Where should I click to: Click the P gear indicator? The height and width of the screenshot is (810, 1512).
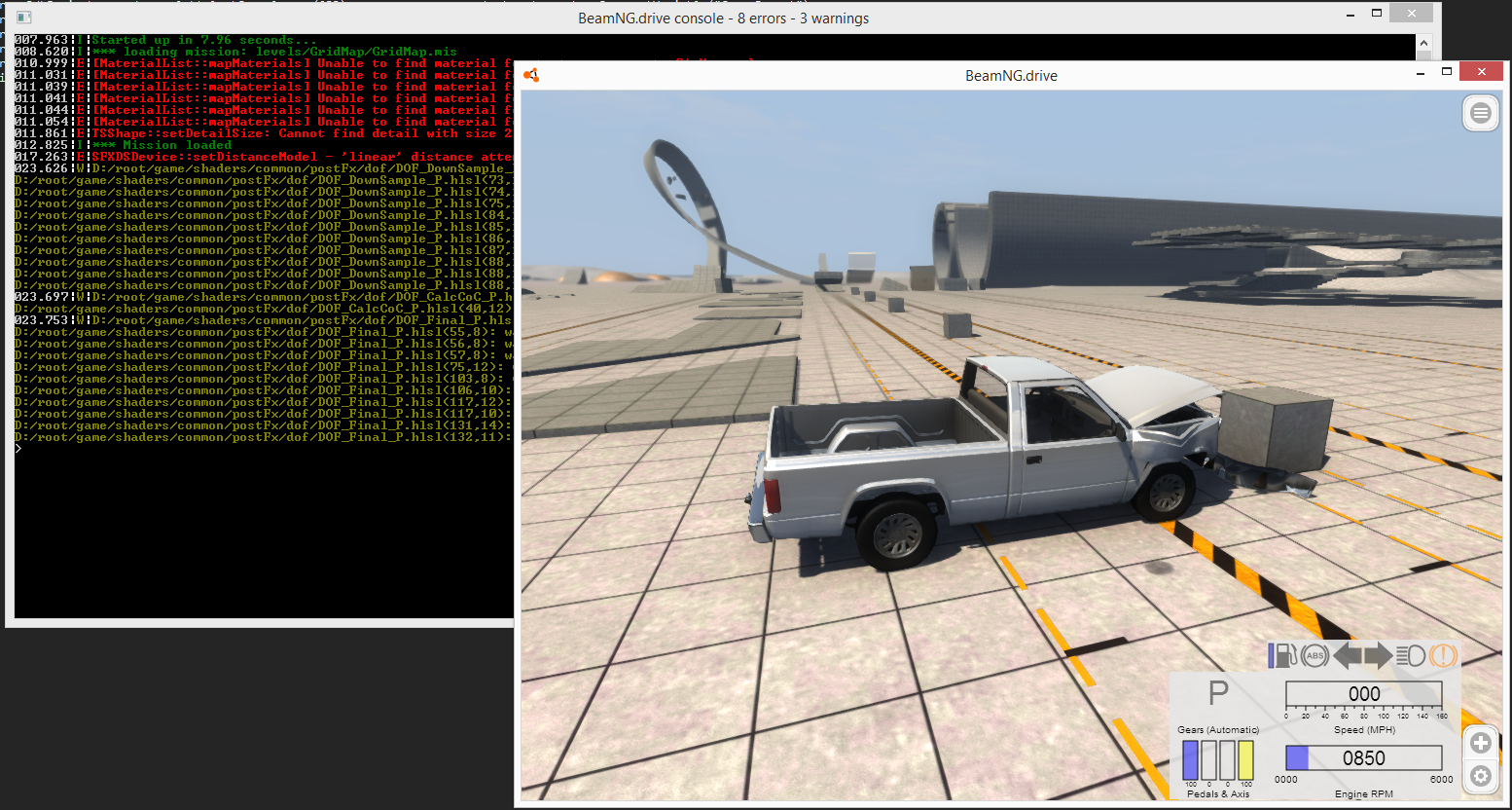[x=1218, y=693]
